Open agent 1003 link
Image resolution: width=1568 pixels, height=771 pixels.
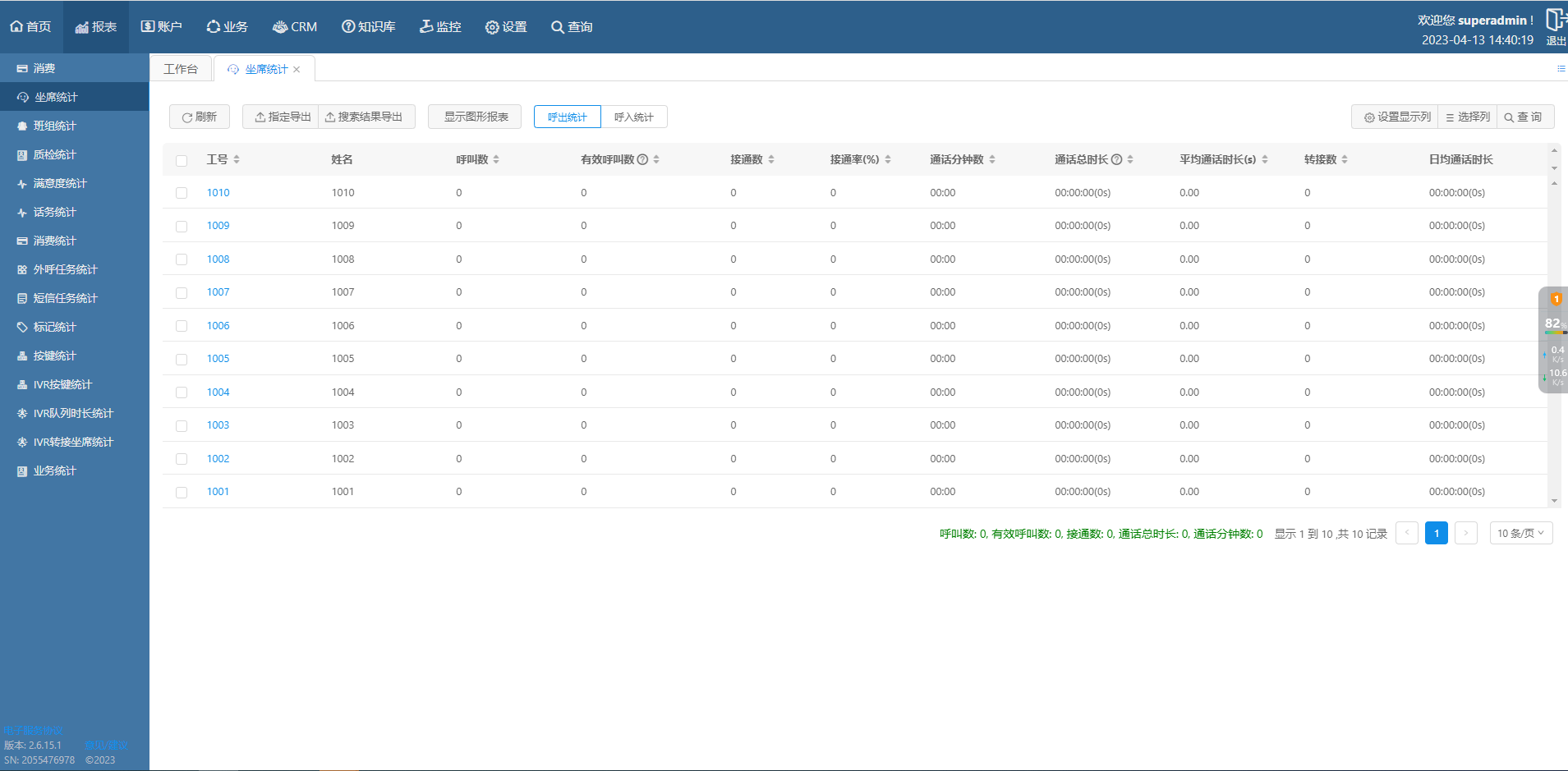point(218,425)
